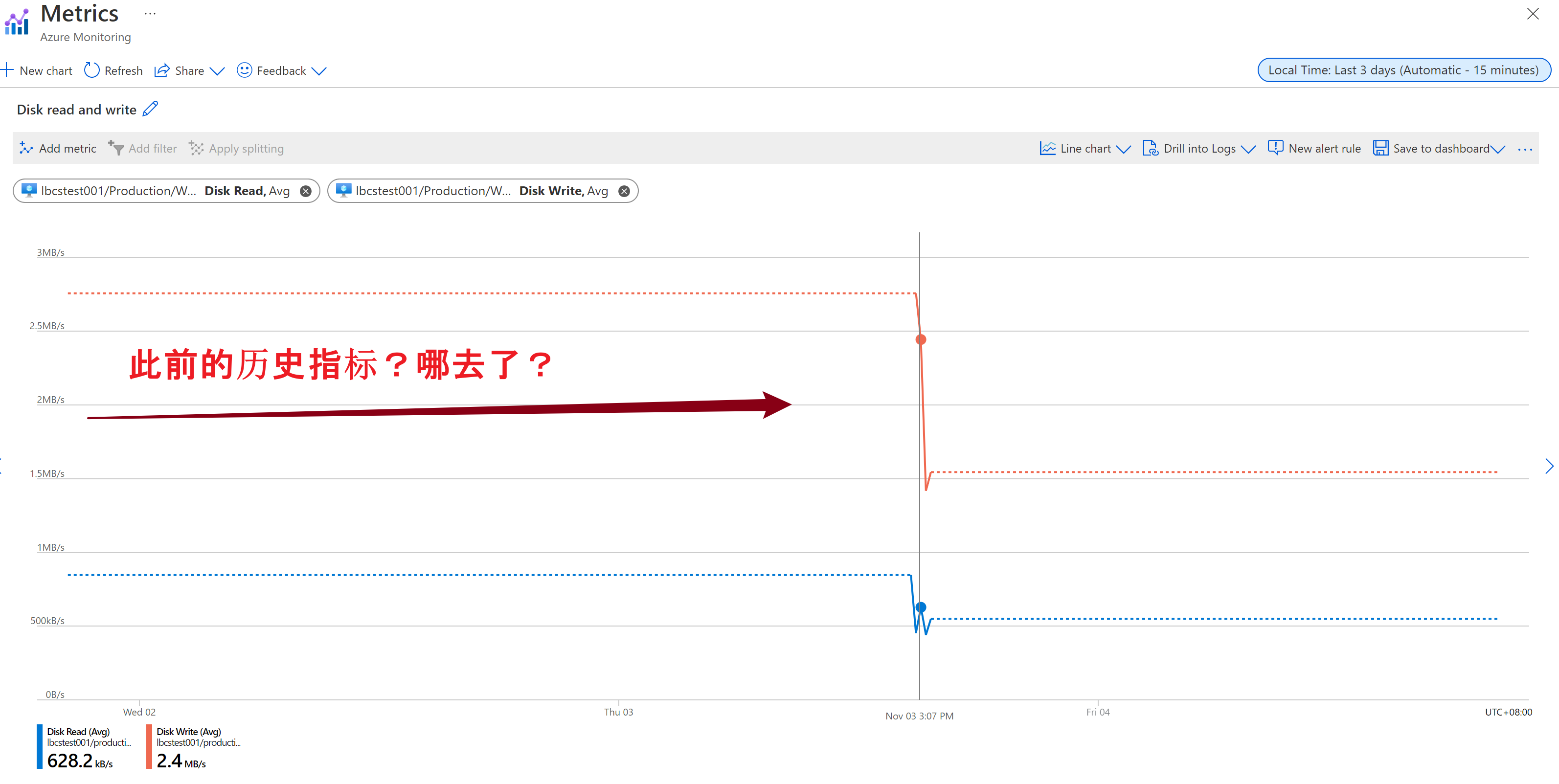Click the Drill into Logs icon
1559x784 pixels.
1150,148
